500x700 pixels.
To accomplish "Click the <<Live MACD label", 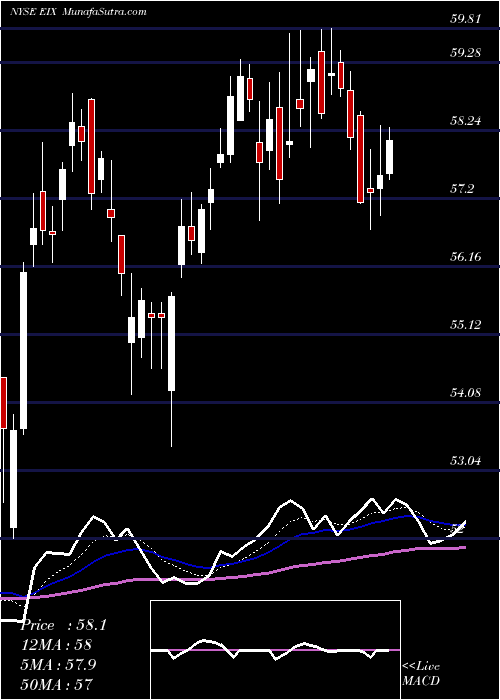I will pos(421,674).
